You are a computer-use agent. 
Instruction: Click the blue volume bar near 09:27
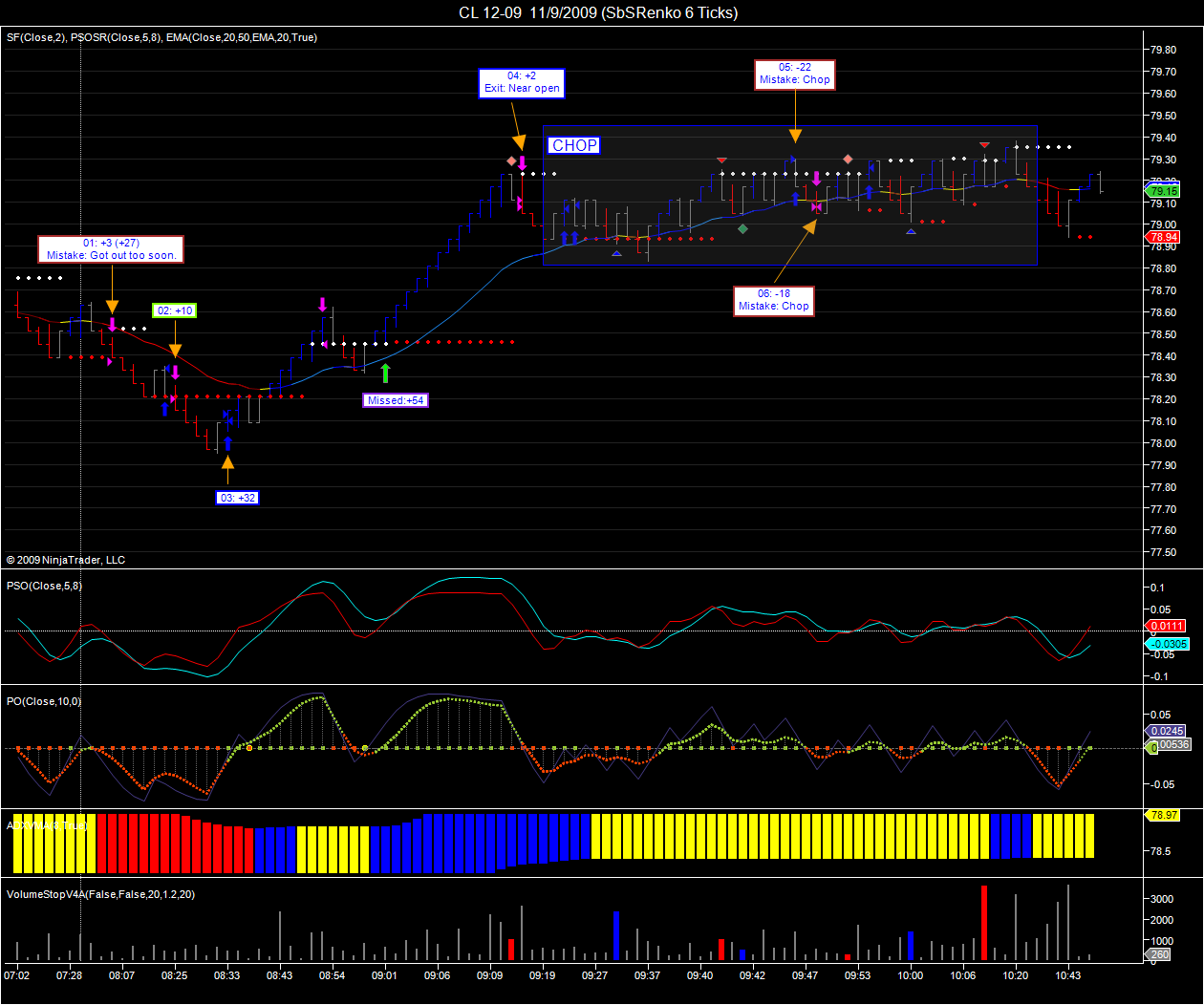(616, 936)
